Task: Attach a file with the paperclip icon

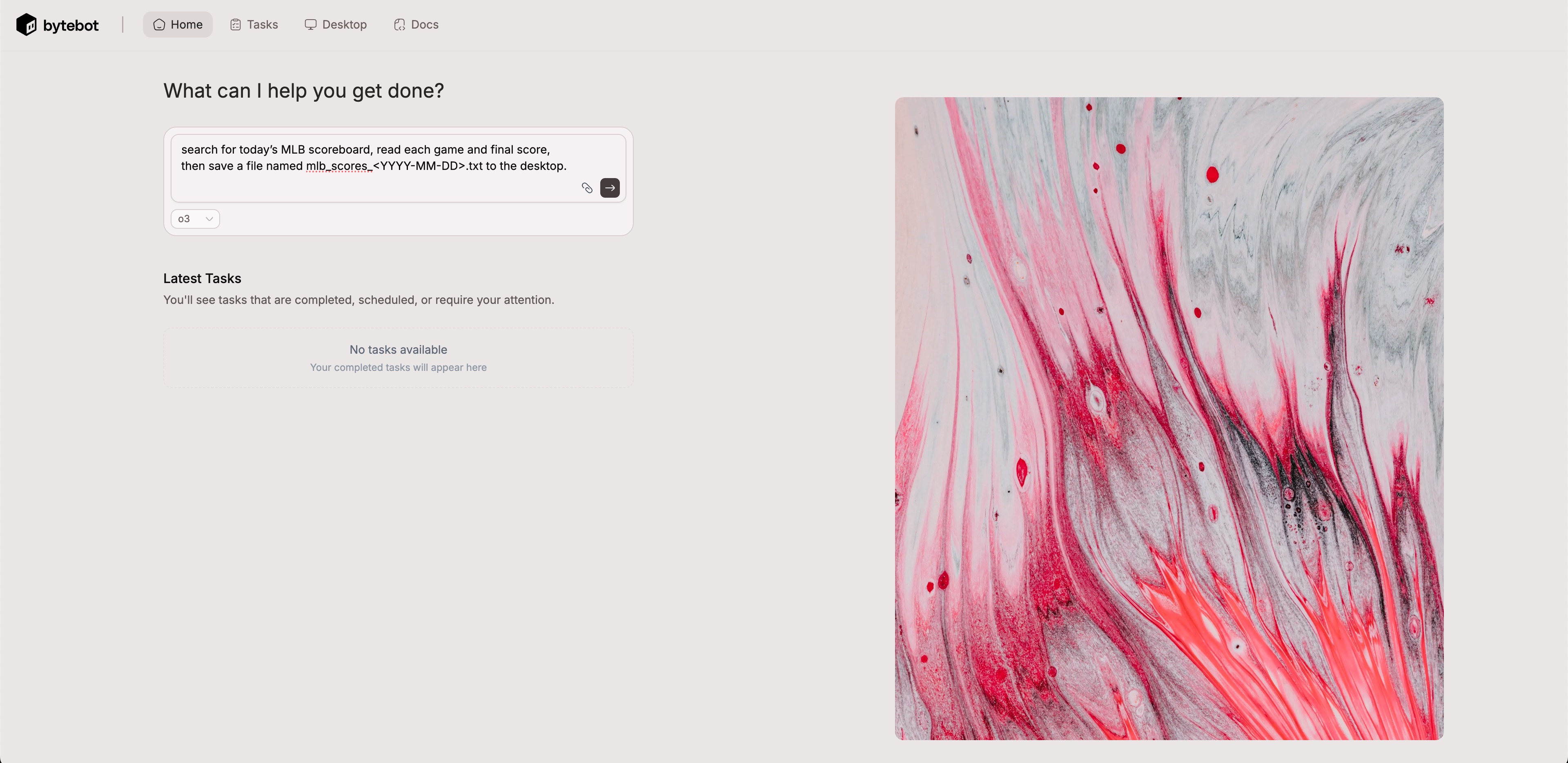Action: [x=587, y=188]
